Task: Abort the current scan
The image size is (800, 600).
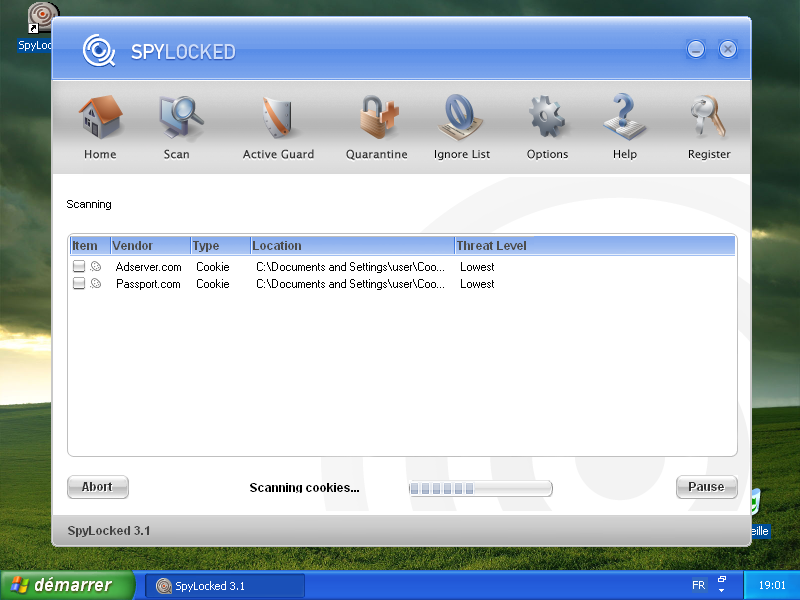Action: click(x=97, y=487)
